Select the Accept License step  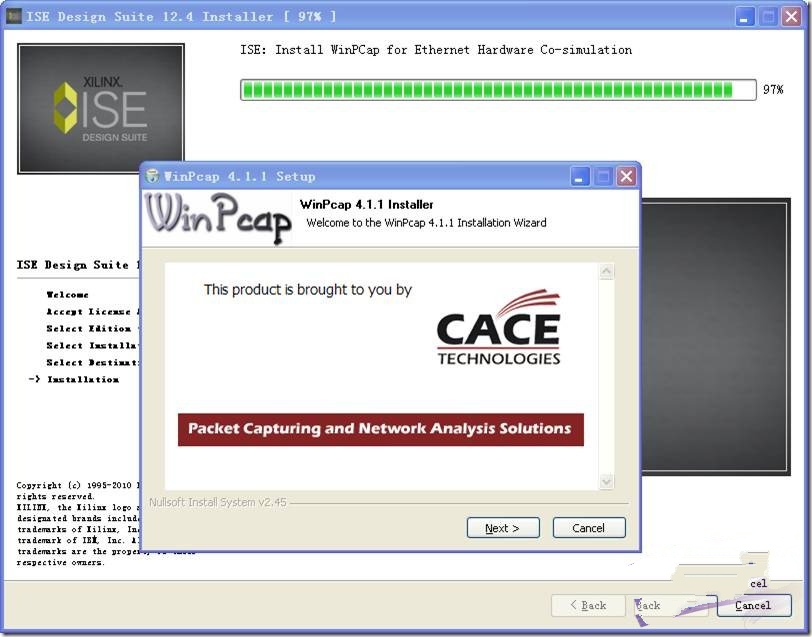pos(93,312)
